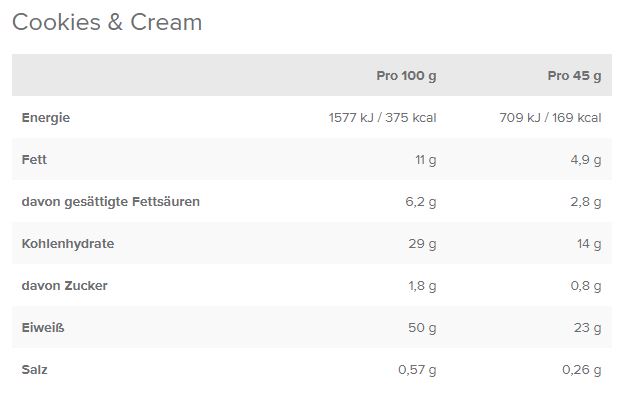Click the 1,8 g sugar value
This screenshot has width=633, height=407.
click(x=422, y=286)
